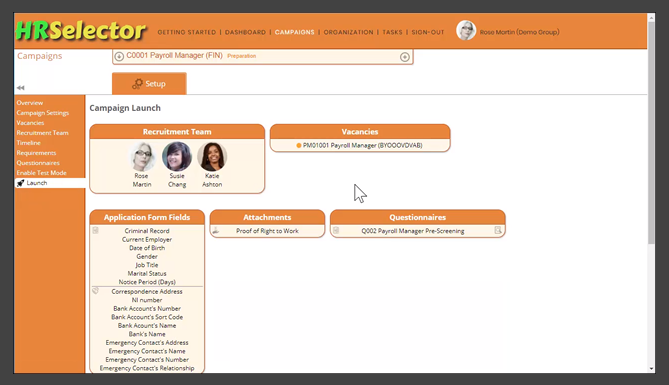
Task: Click the Recruitment Team panel header
Action: pyautogui.click(x=177, y=131)
